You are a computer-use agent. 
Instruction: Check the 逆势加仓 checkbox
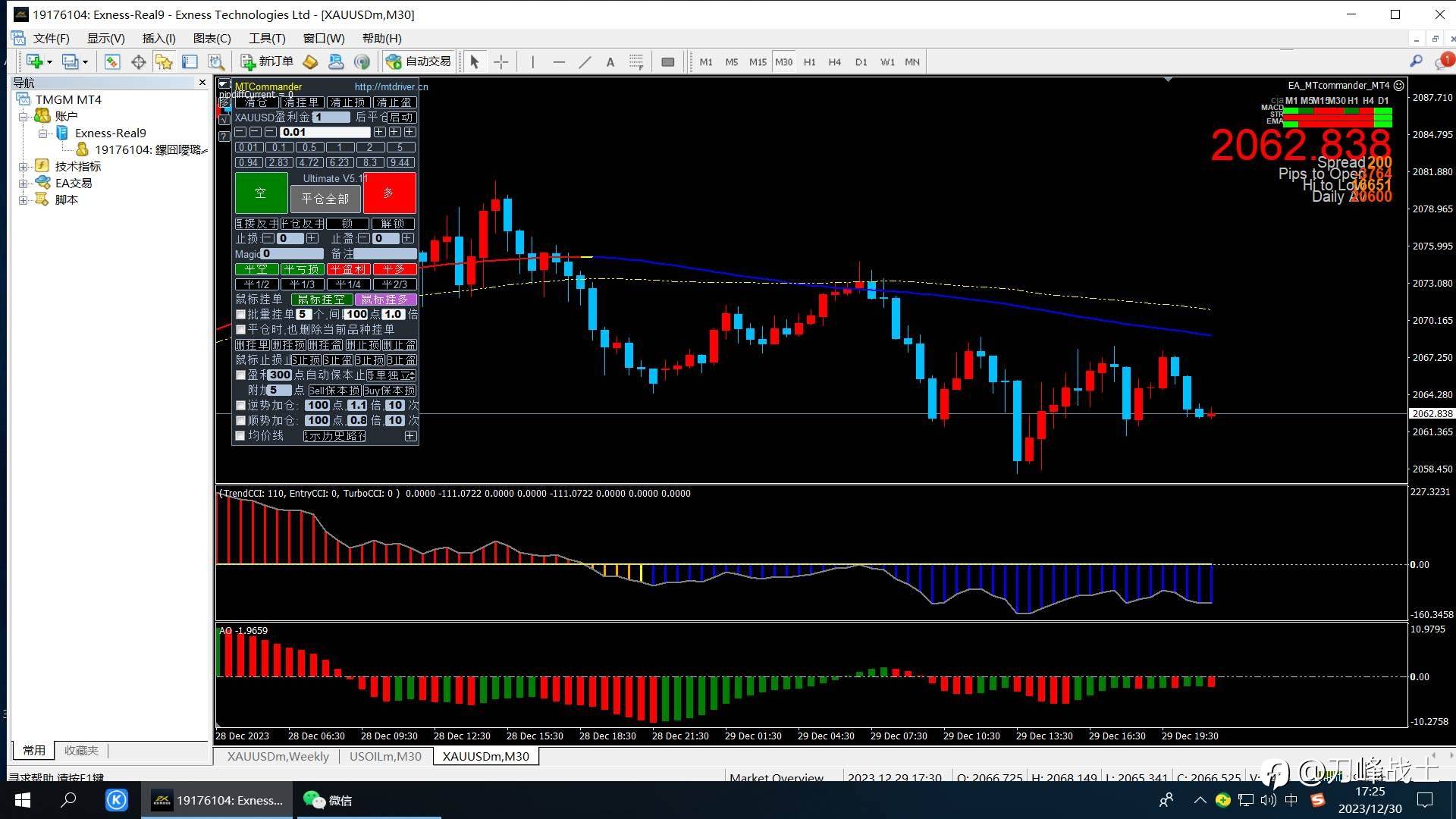tap(241, 406)
